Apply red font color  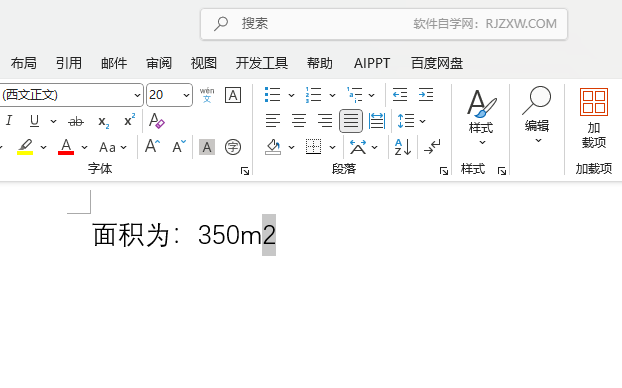(x=66, y=147)
